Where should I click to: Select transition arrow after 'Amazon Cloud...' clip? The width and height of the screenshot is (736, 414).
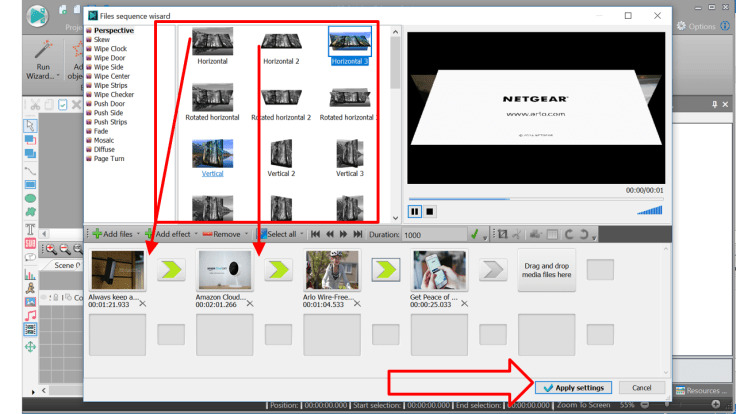point(278,270)
